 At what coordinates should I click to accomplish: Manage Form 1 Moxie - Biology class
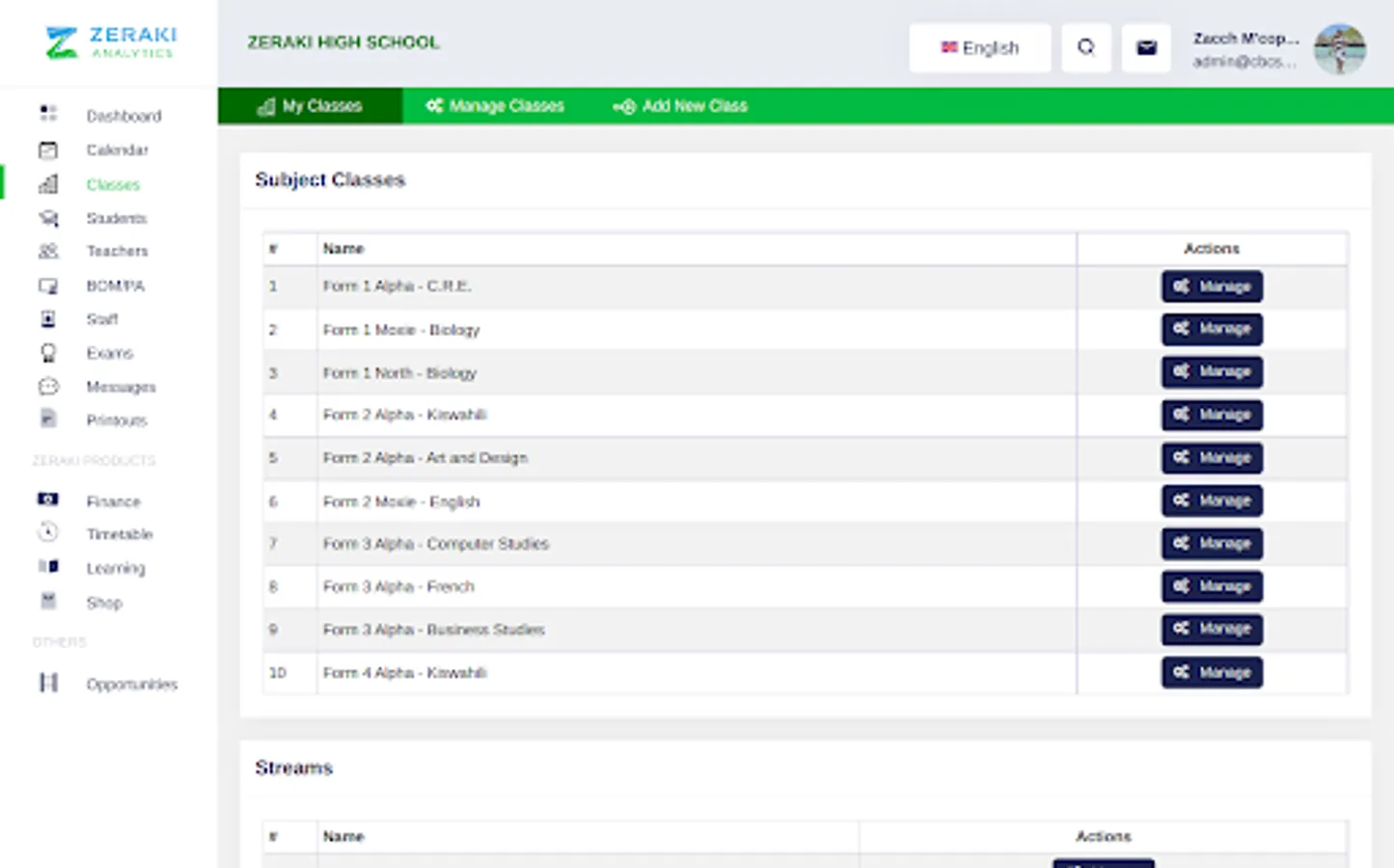pos(1212,329)
